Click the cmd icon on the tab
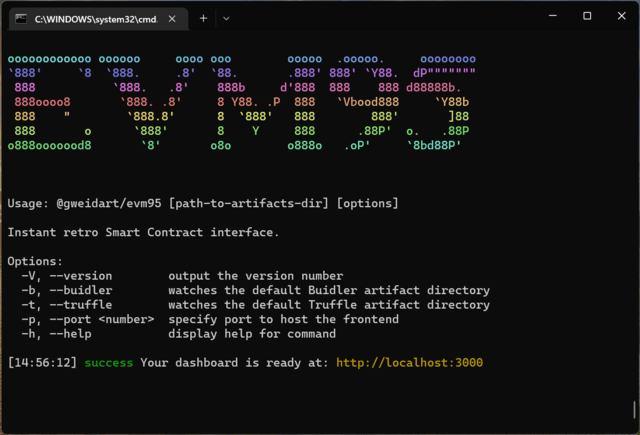This screenshot has width=640, height=435. pos(19,18)
